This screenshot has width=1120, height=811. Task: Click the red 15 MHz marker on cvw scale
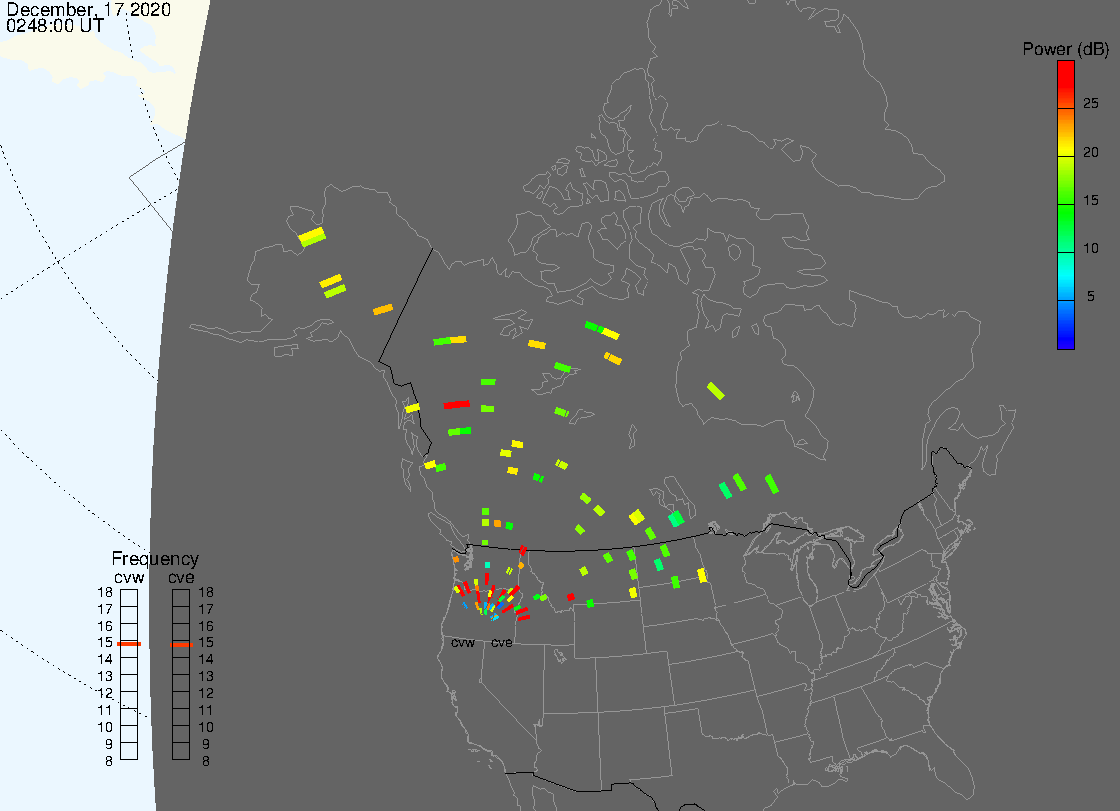tap(129, 644)
